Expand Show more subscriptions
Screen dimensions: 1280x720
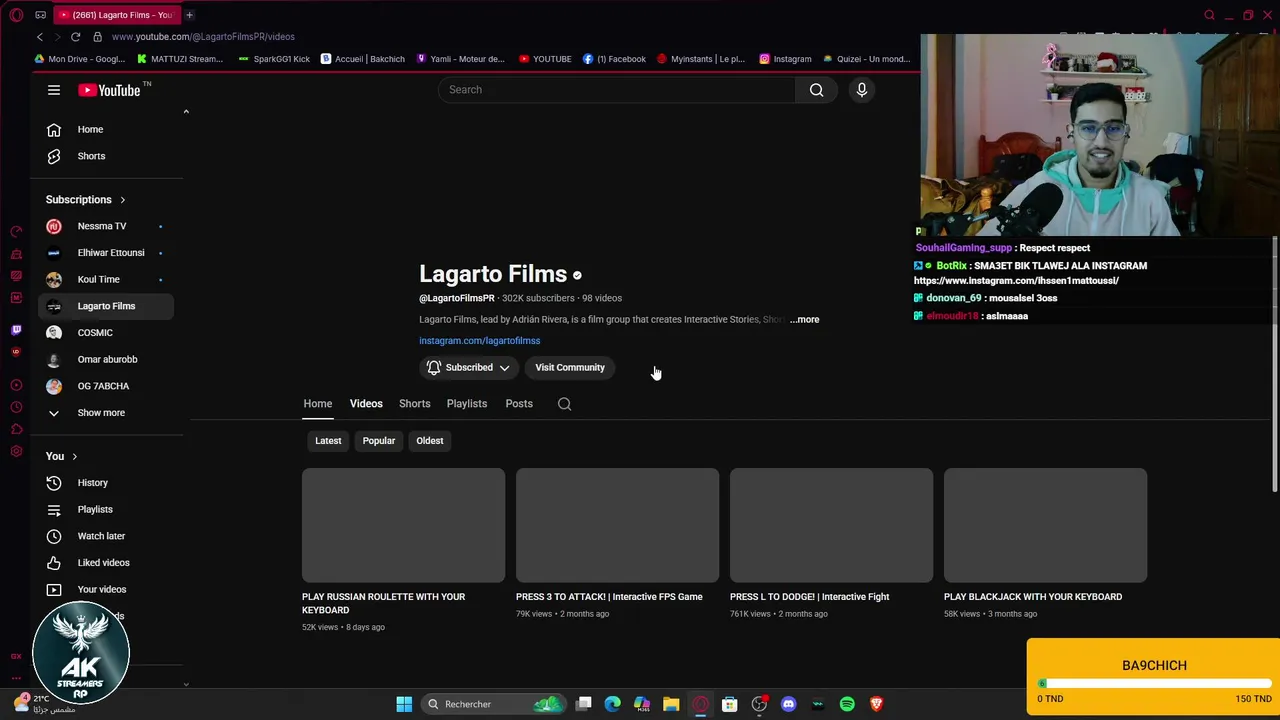point(107,413)
